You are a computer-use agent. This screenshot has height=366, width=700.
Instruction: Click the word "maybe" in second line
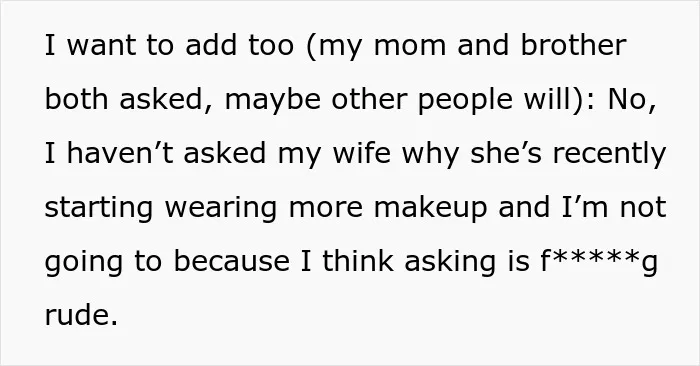[x=273, y=100]
